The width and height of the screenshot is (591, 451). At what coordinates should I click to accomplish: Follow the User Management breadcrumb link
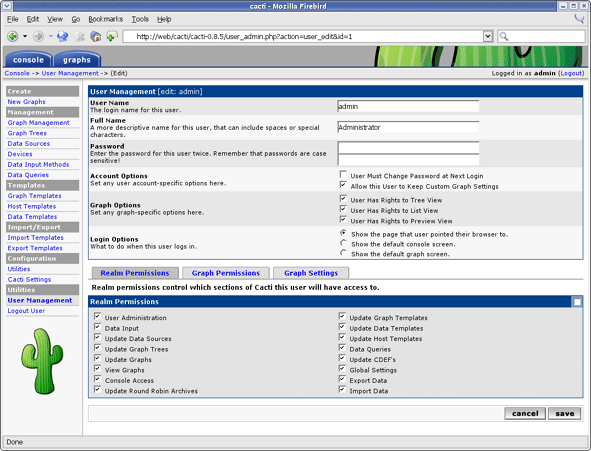click(x=70, y=73)
